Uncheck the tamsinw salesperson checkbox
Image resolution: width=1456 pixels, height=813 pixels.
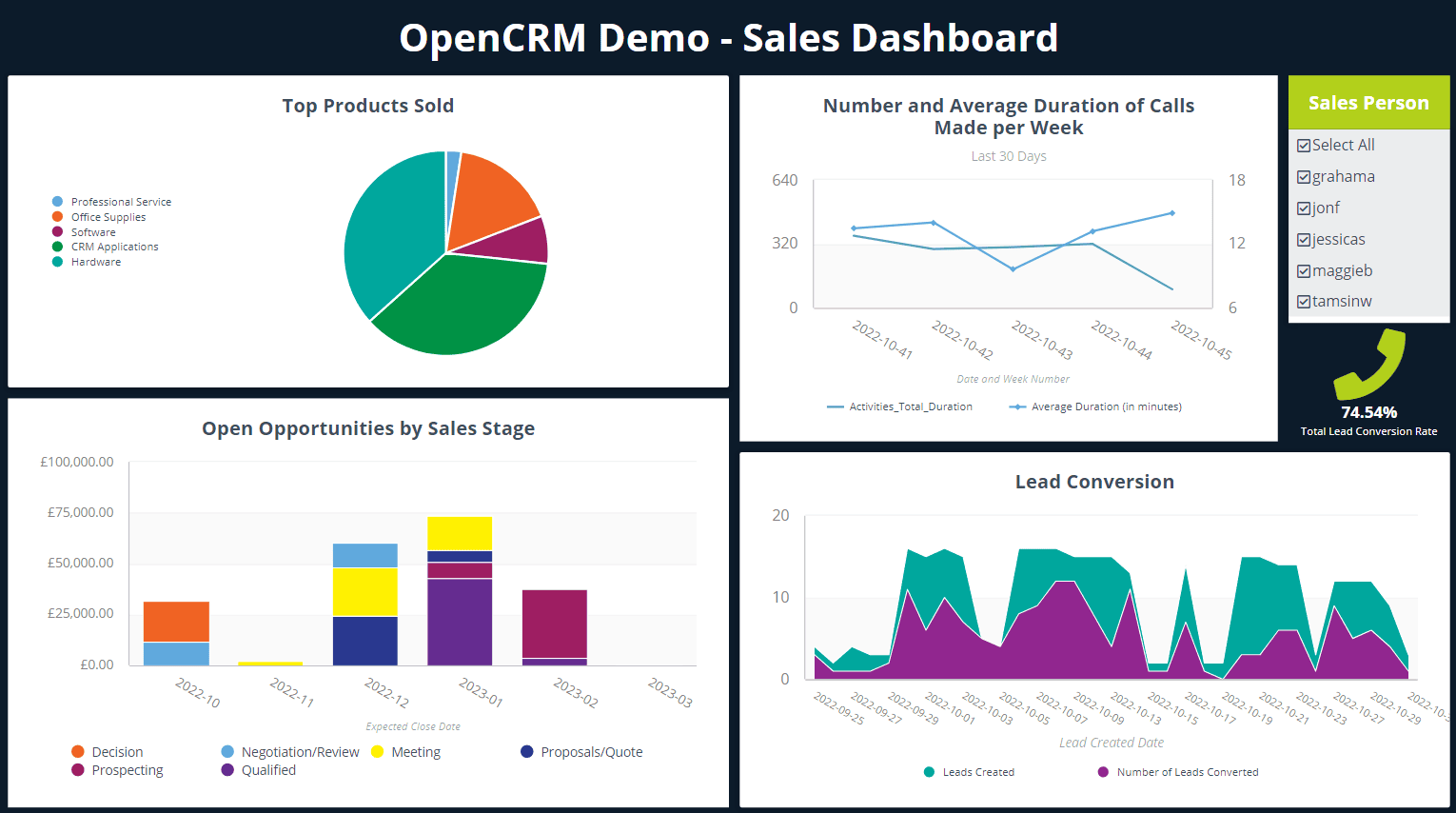point(1304,301)
